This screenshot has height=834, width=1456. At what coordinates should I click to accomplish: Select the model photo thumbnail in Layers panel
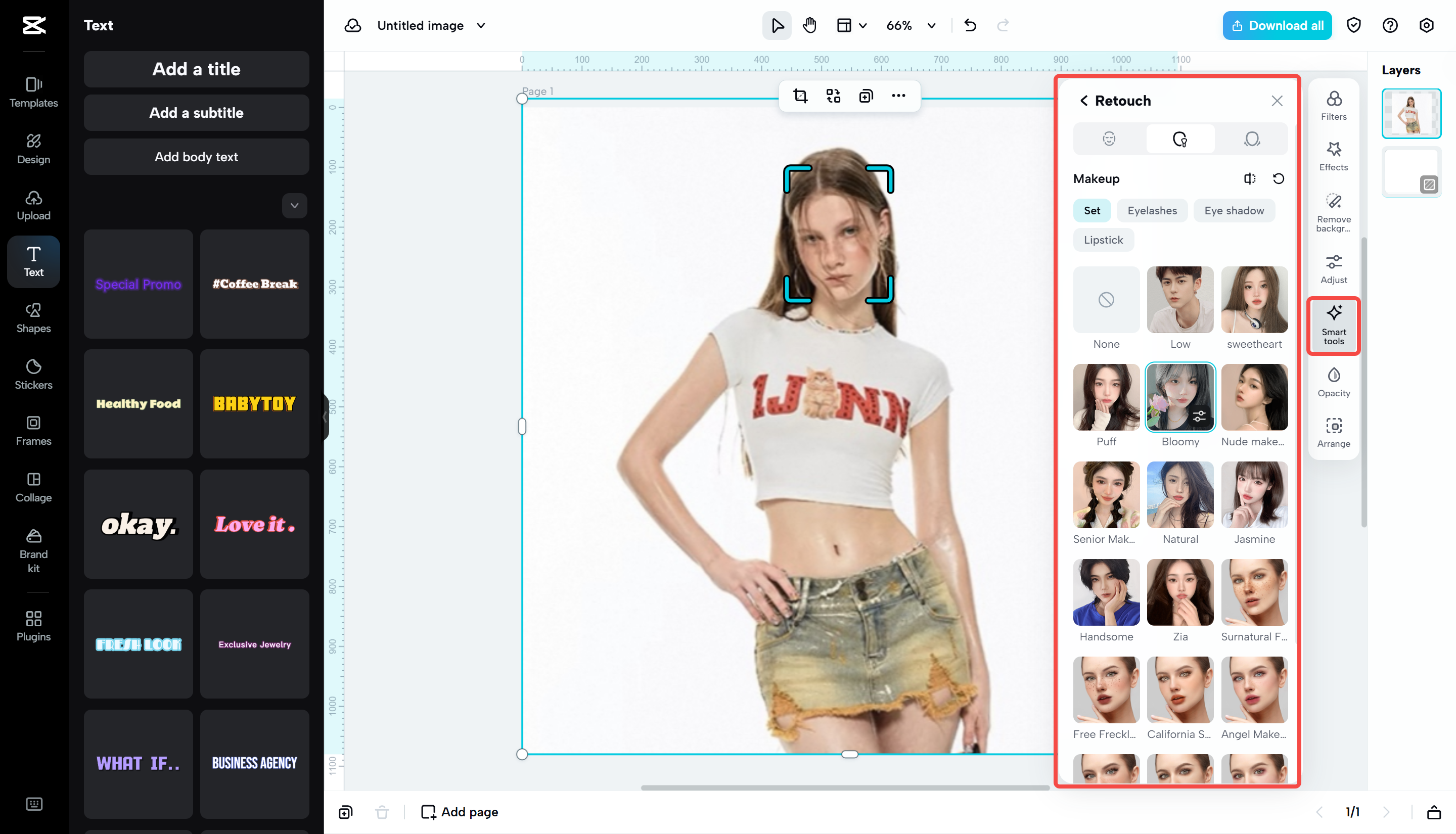coord(1412,113)
